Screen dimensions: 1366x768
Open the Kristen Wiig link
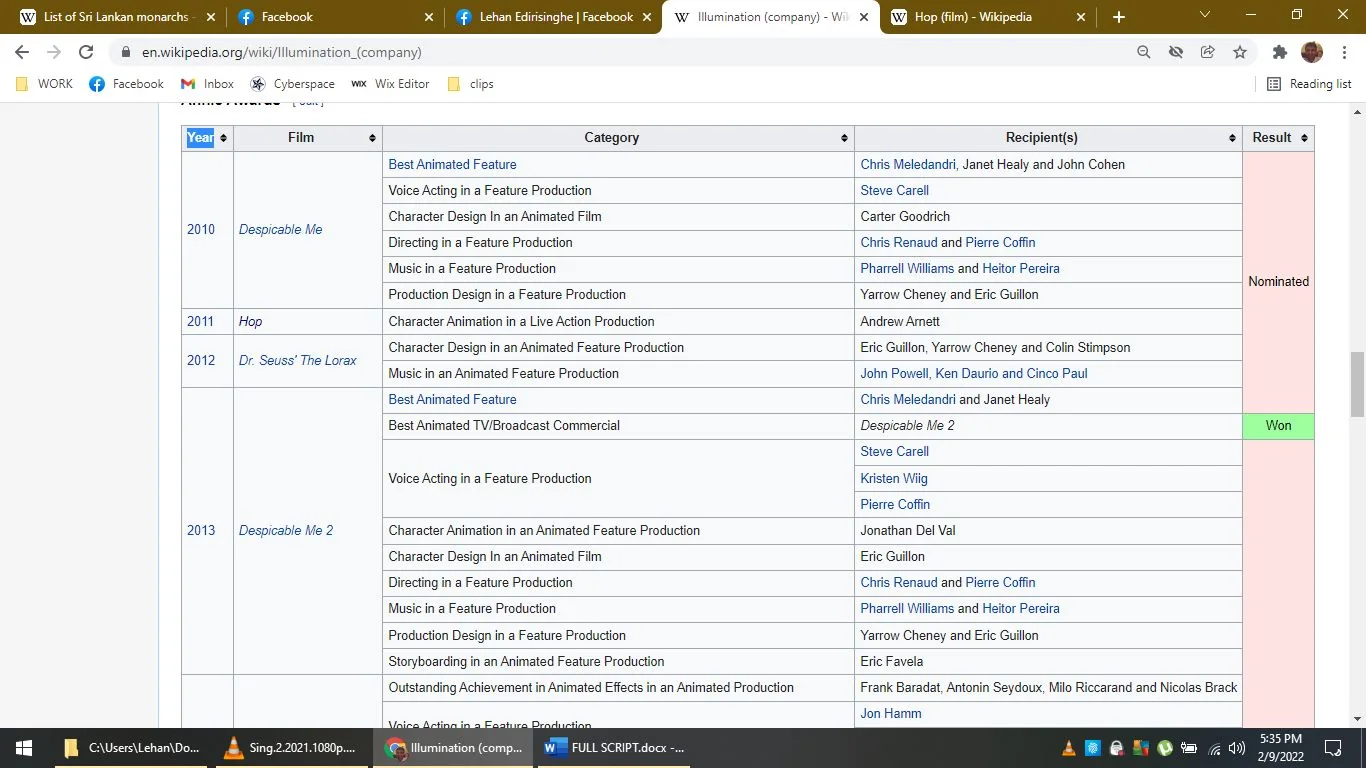point(893,479)
